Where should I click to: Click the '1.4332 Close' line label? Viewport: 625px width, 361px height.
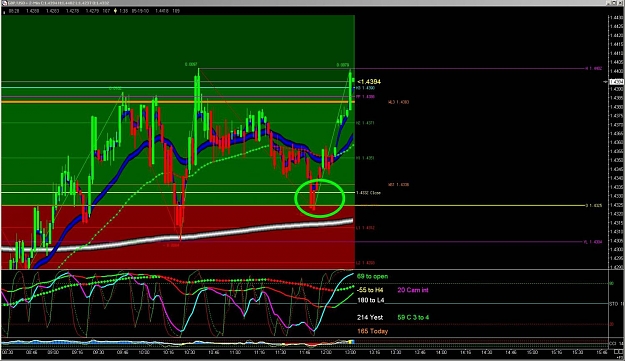pos(368,193)
